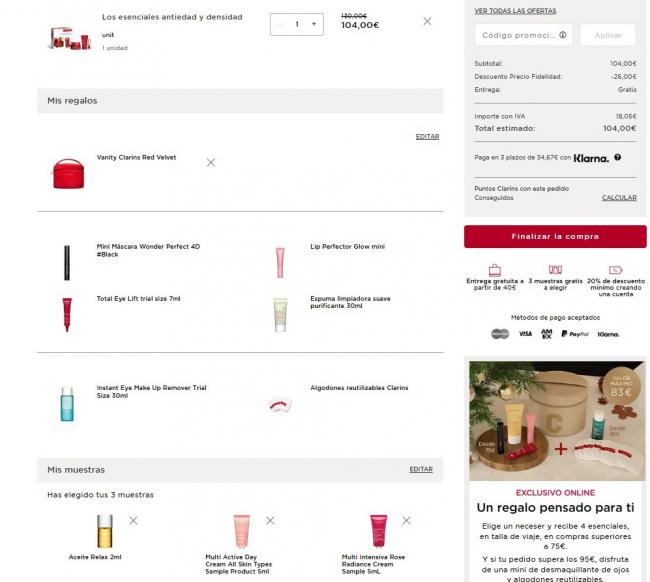Image resolution: width=650 pixels, height=582 pixels.
Task: Decrease quantity with the minus button
Action: pos(280,24)
